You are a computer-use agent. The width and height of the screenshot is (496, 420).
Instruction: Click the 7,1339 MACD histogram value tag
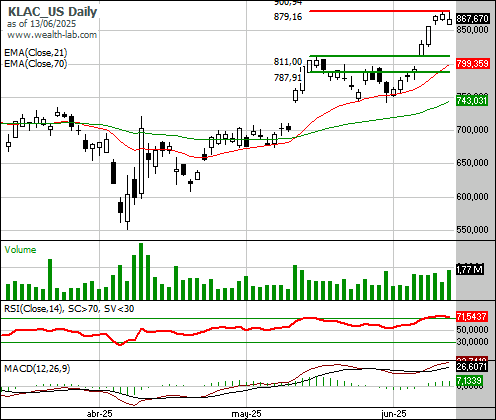(x=470, y=380)
